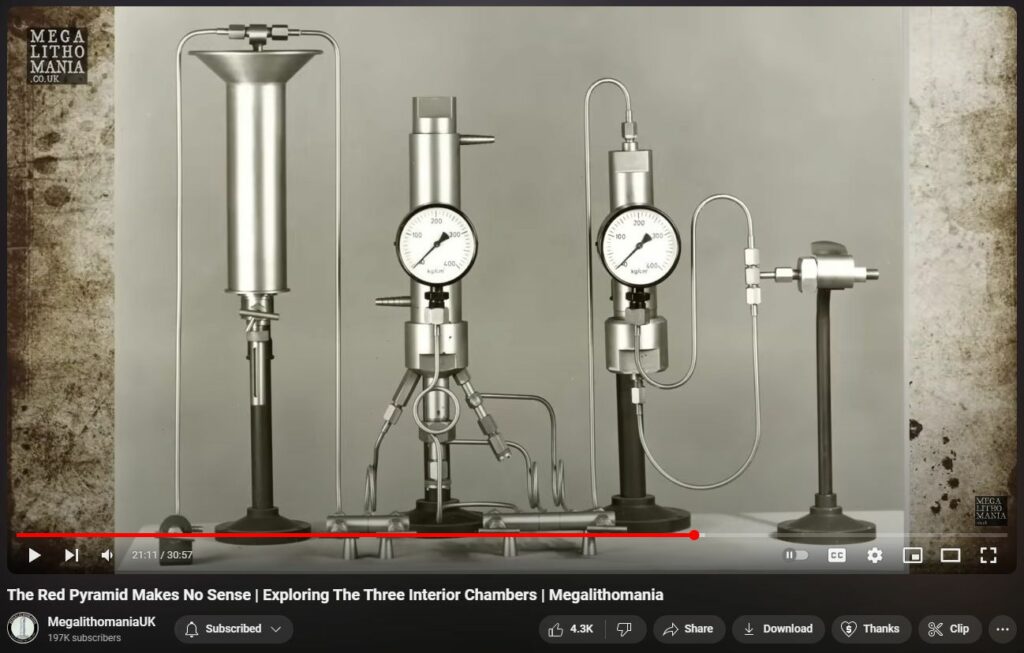Open video settings gear menu

coord(875,555)
